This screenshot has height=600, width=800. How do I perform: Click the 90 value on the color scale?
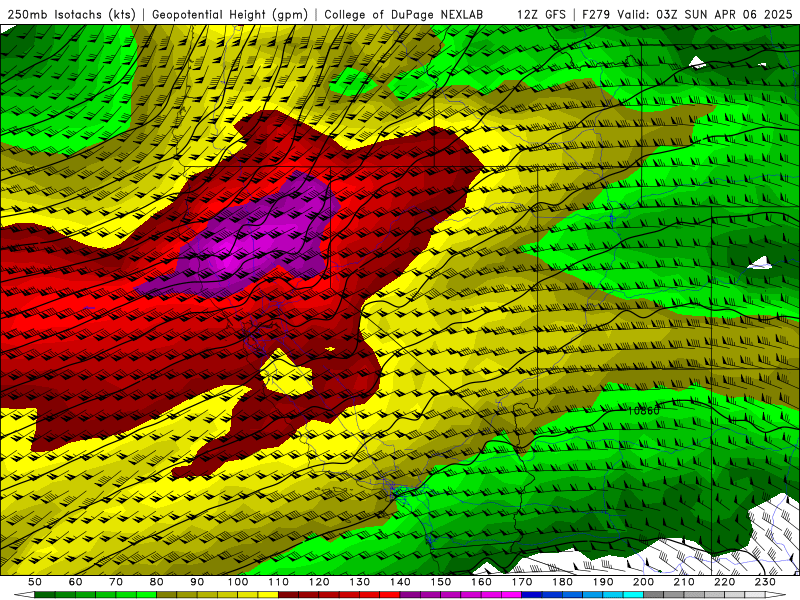pos(197,582)
